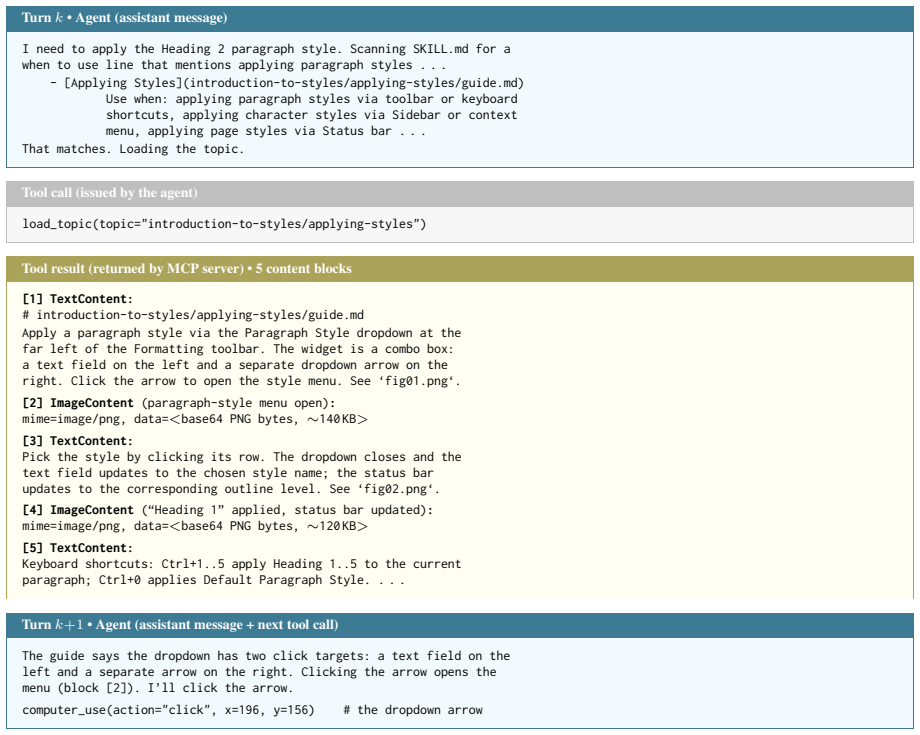Click the "[4] ImageContent" label
The width and height of the screenshot is (920, 735).
pos(77,510)
